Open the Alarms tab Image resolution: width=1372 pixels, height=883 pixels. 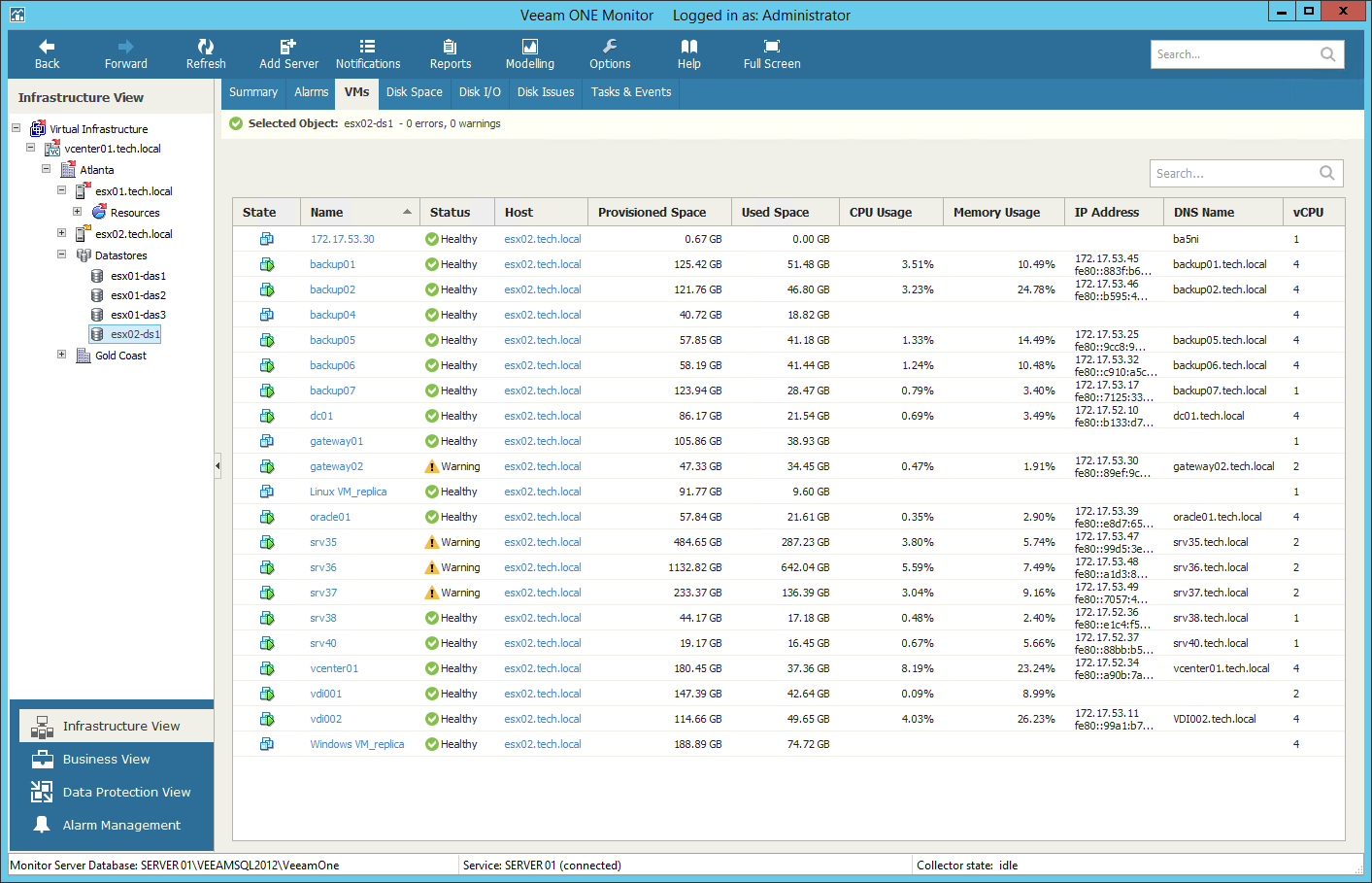pos(311,92)
